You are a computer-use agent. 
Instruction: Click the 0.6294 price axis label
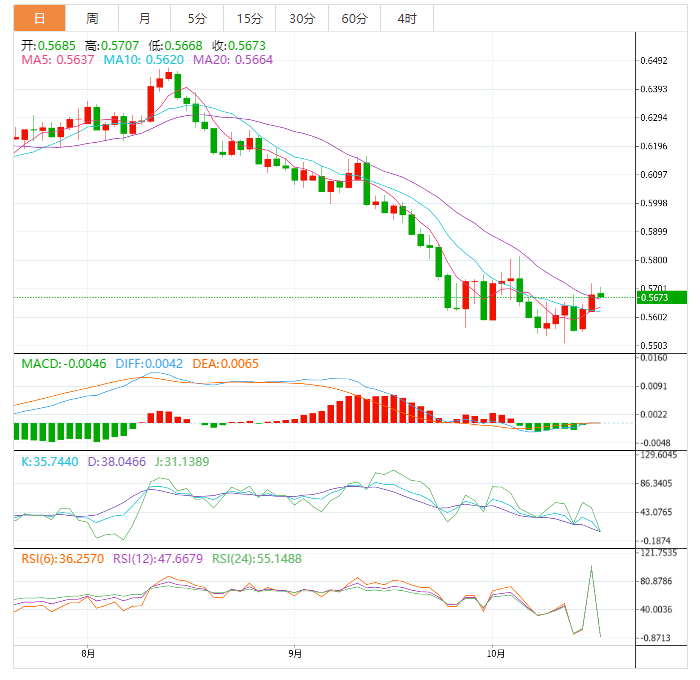click(x=654, y=118)
